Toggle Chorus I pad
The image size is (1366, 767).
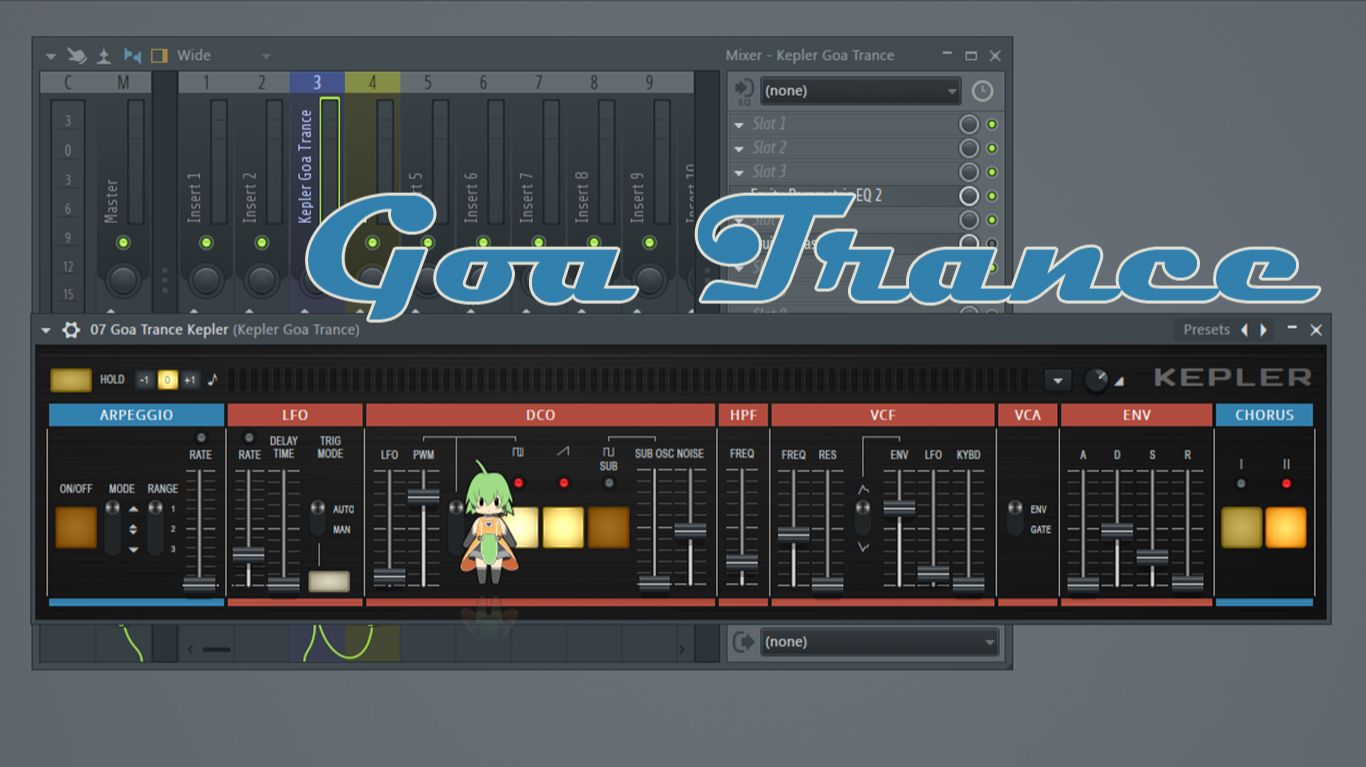pyautogui.click(x=1241, y=527)
